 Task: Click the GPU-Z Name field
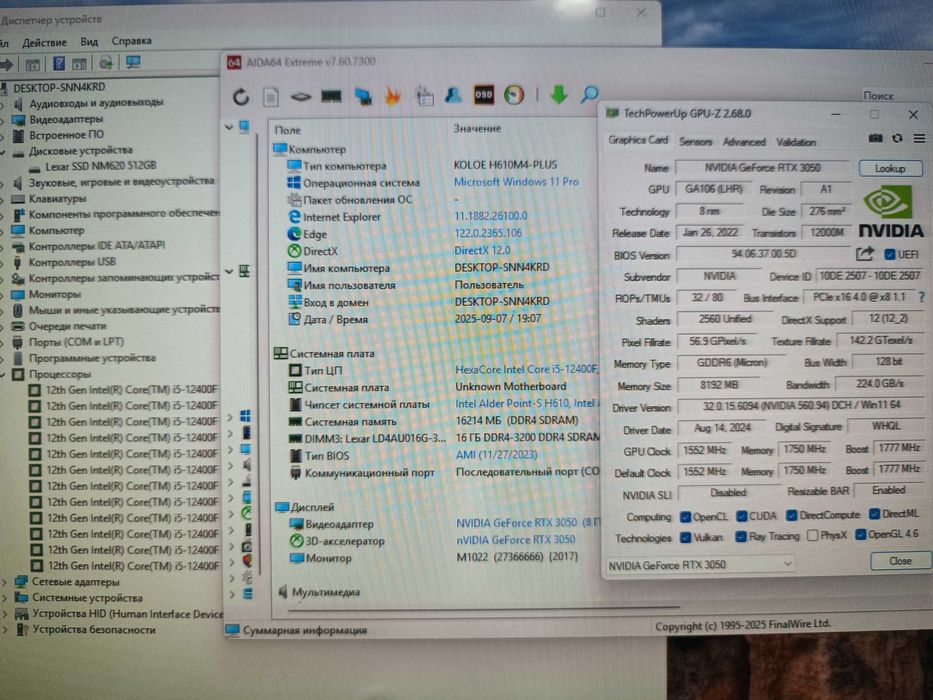click(762, 168)
